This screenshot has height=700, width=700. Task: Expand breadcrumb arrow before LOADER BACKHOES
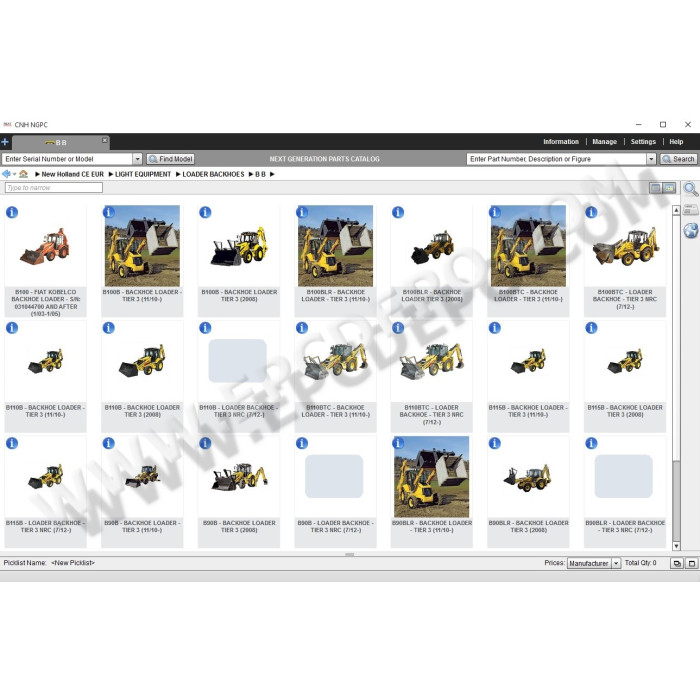[178, 174]
